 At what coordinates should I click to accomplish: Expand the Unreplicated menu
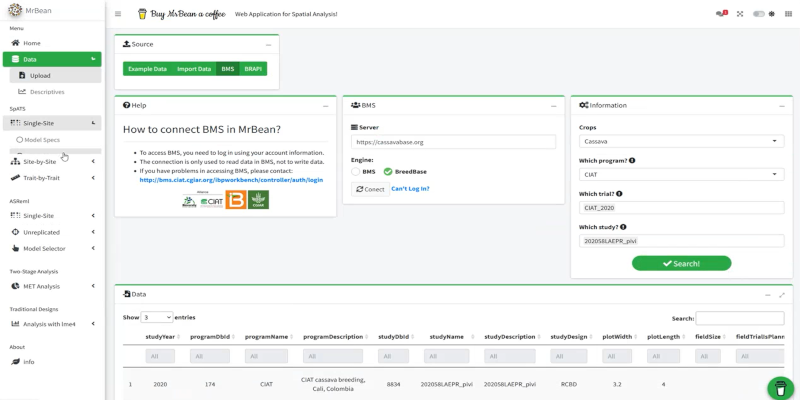point(52,232)
